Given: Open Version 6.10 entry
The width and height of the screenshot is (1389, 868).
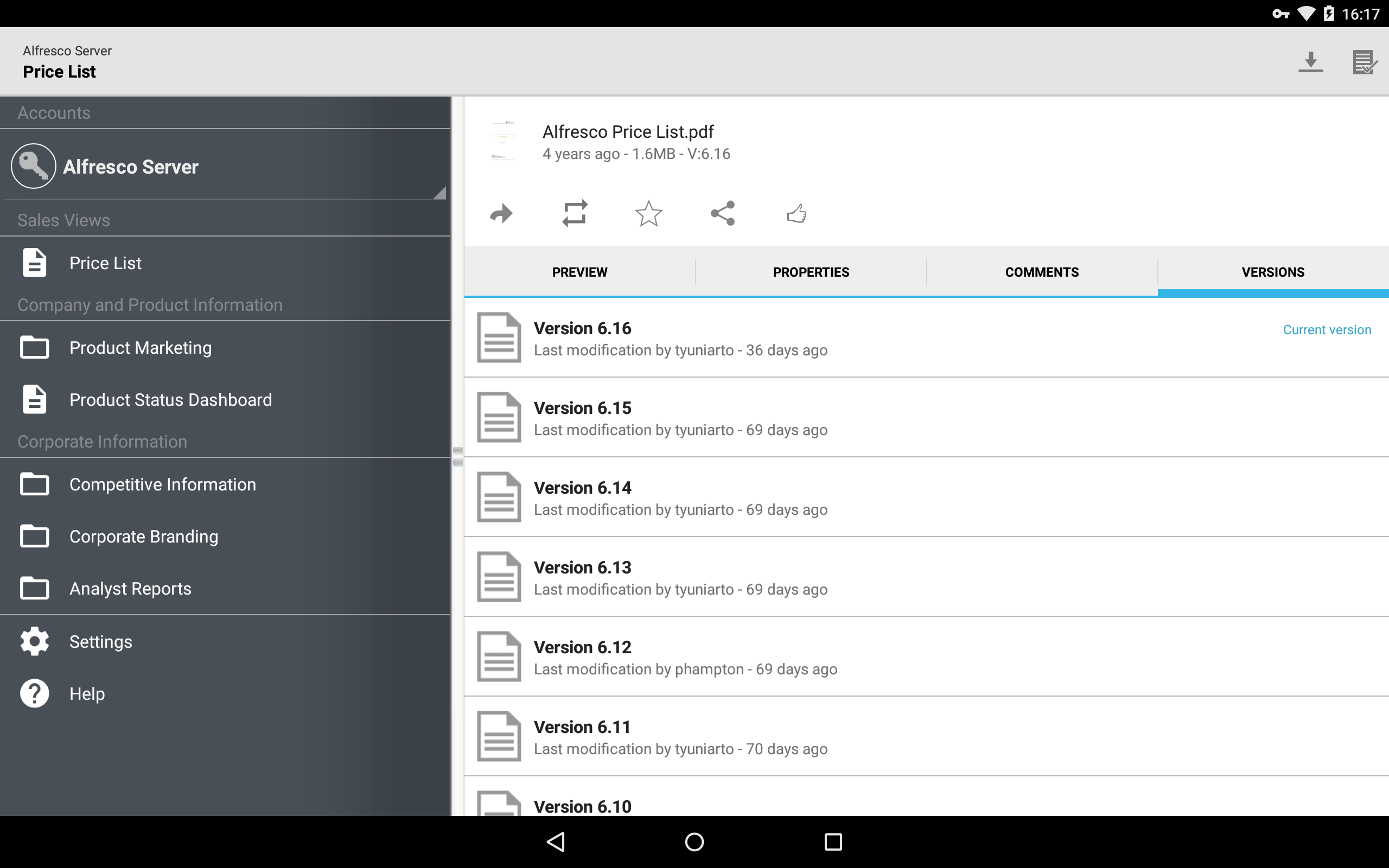Looking at the screenshot, I should coord(926,797).
